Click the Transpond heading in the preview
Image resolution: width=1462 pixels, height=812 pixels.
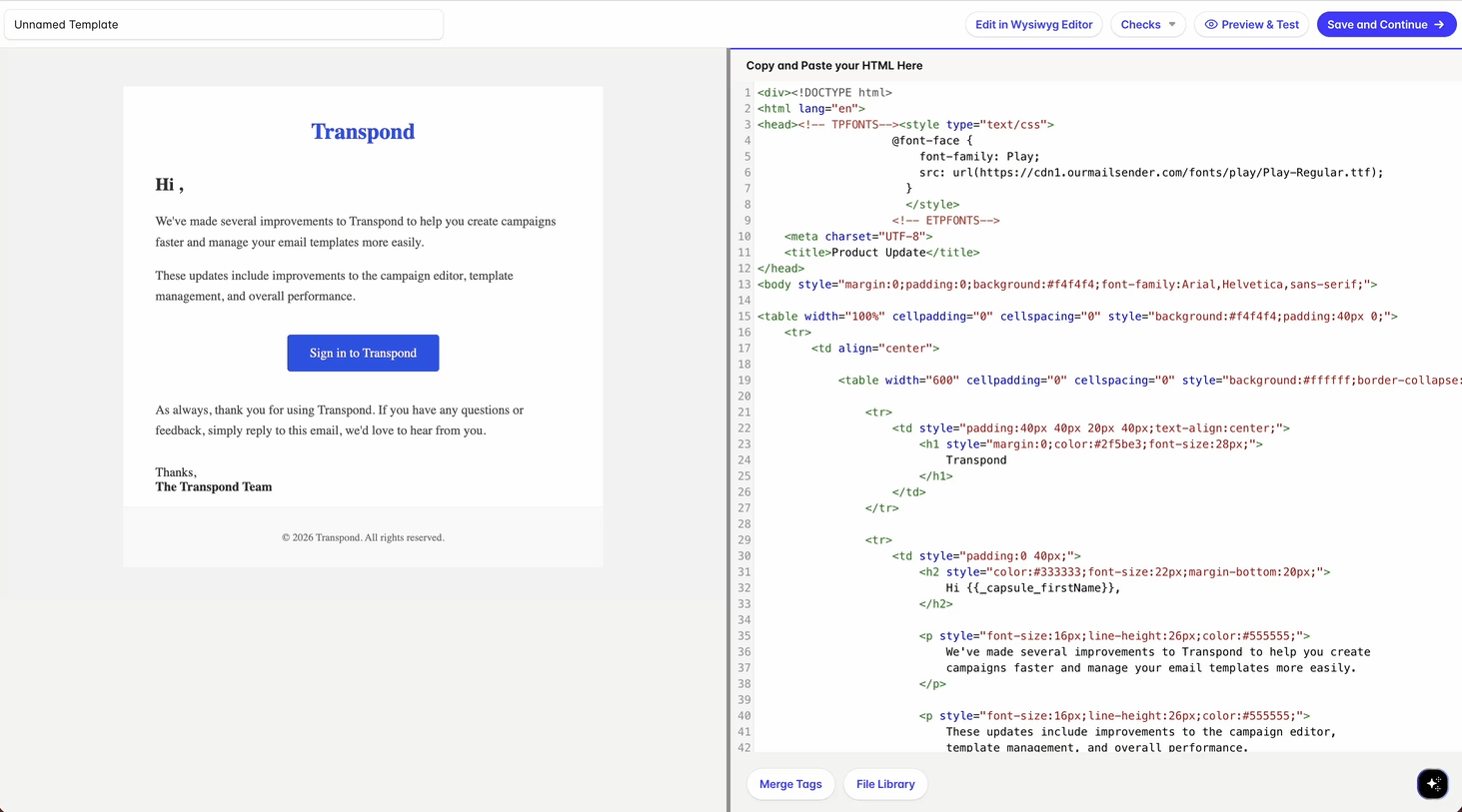(x=363, y=132)
